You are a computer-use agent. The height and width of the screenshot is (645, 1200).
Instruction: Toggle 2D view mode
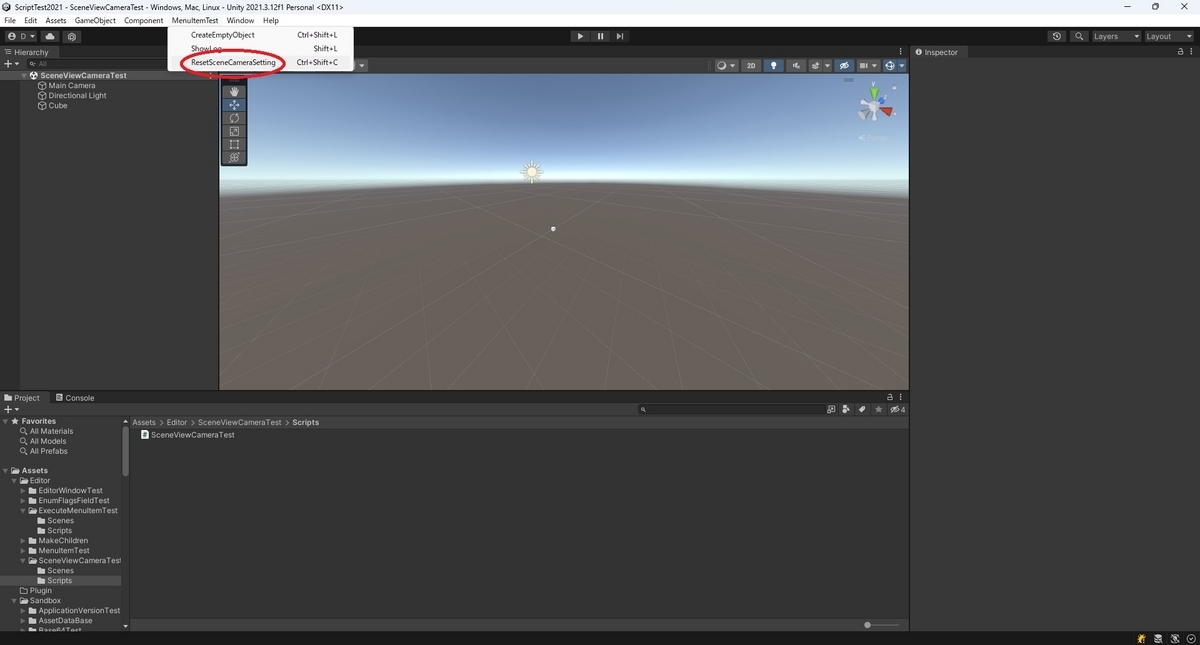[x=751, y=66]
